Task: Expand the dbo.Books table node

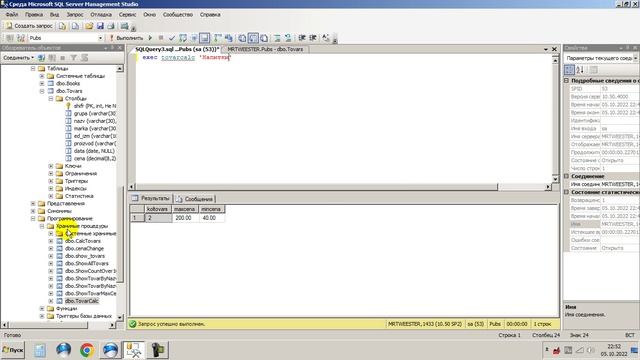Action: pyautogui.click(x=42, y=83)
